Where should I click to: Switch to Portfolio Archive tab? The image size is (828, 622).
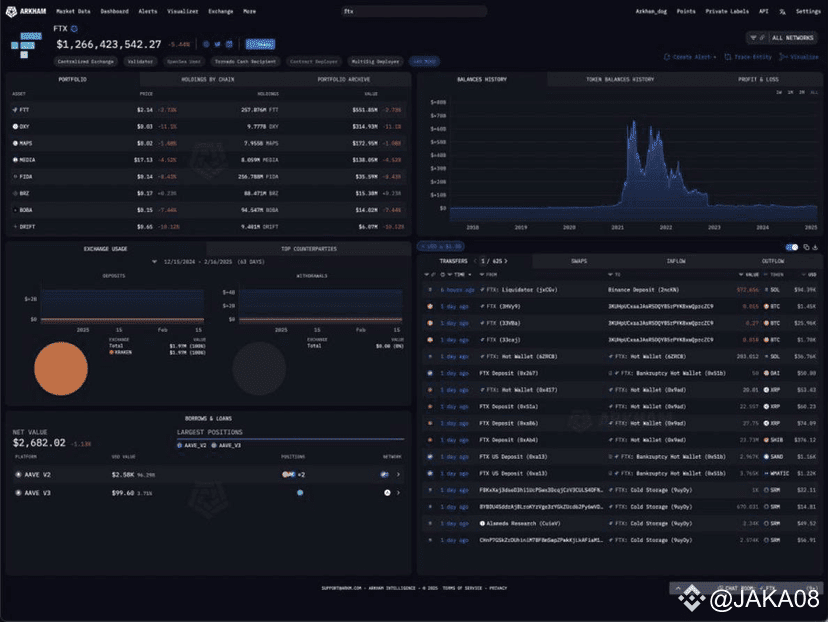[x=343, y=79]
